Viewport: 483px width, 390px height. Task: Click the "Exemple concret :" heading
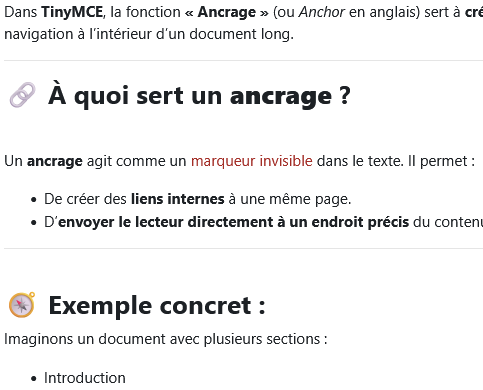pyautogui.click(x=157, y=305)
